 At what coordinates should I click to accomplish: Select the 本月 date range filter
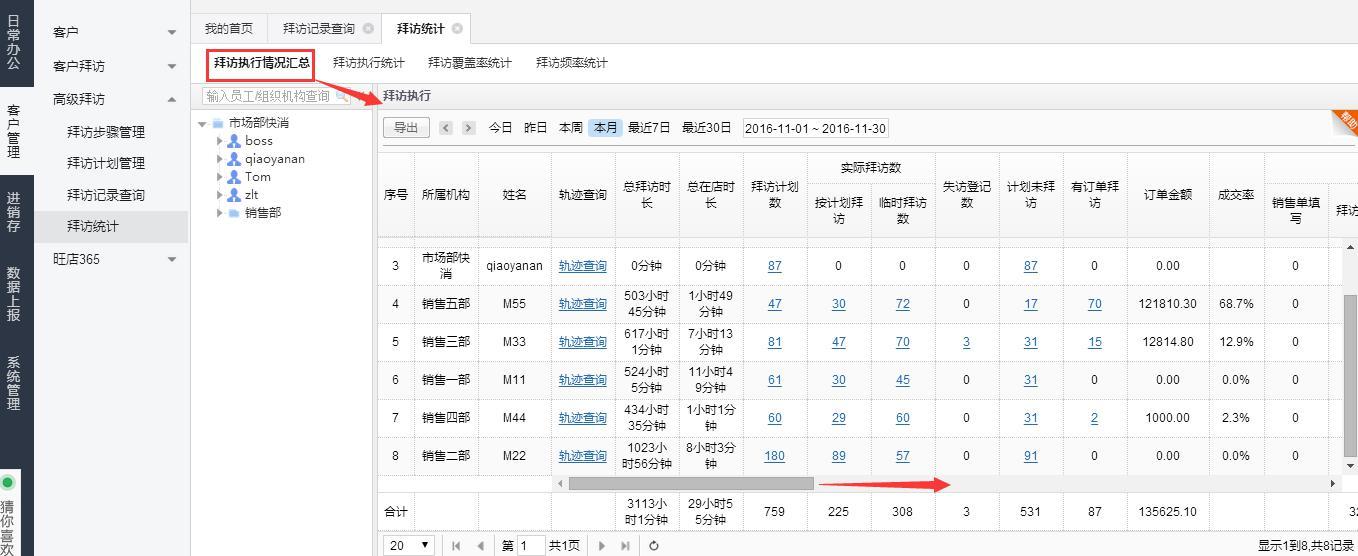tap(605, 128)
